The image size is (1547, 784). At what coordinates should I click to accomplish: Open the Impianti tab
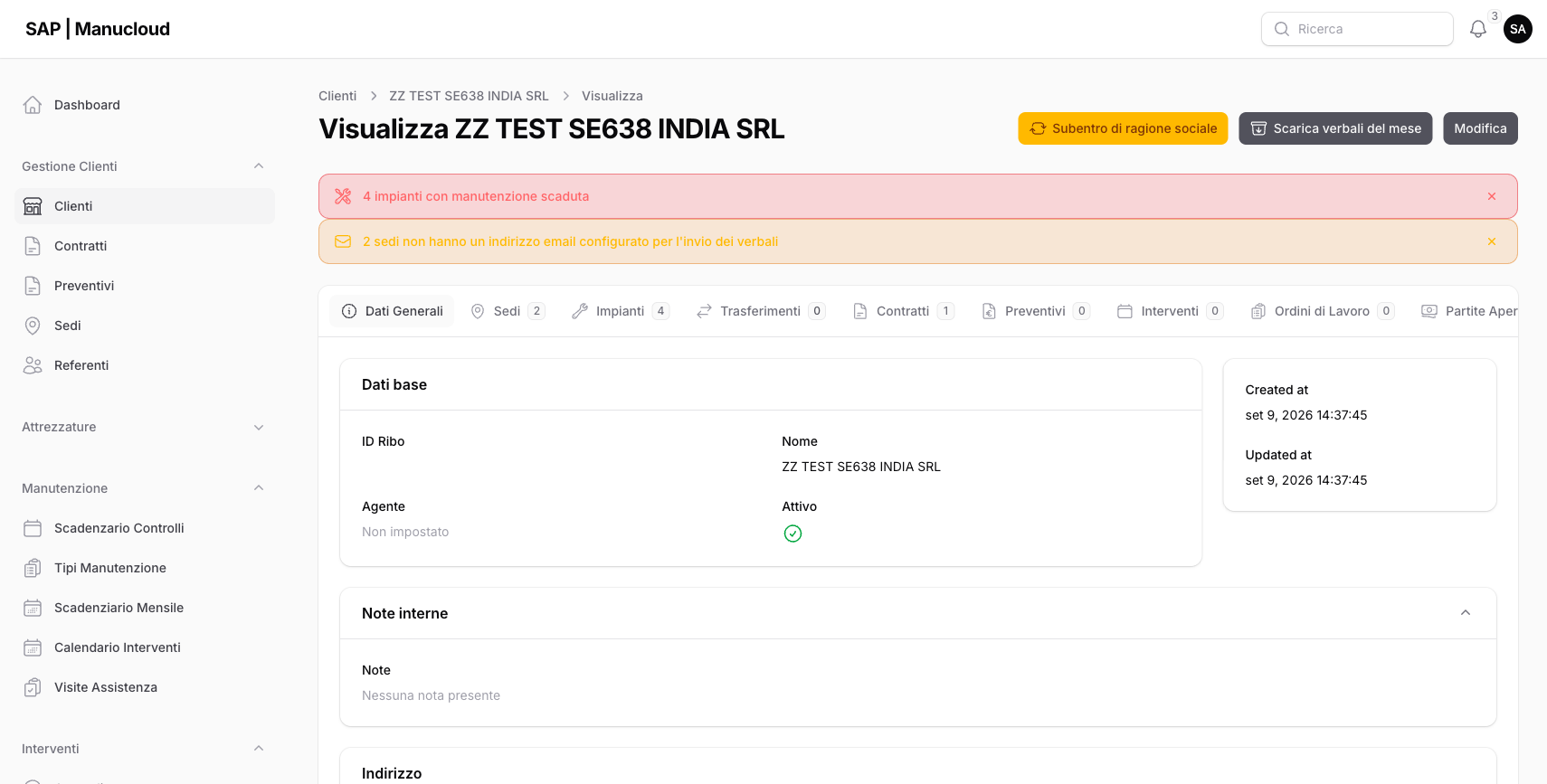click(621, 311)
